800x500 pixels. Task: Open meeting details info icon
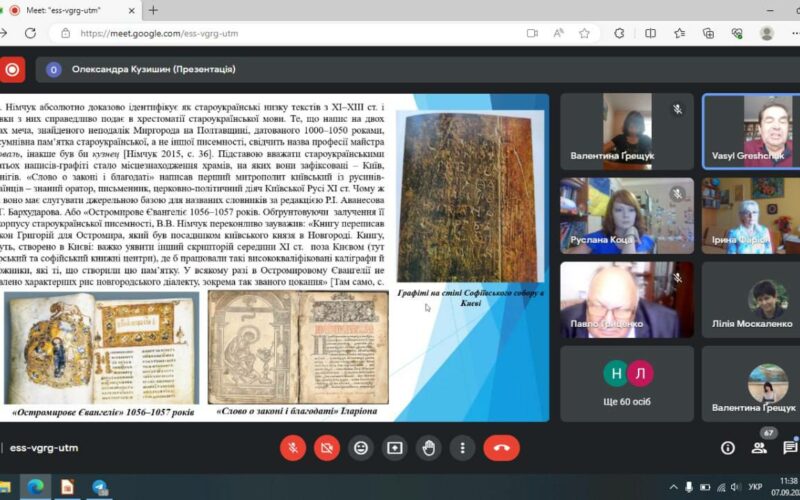(728, 448)
